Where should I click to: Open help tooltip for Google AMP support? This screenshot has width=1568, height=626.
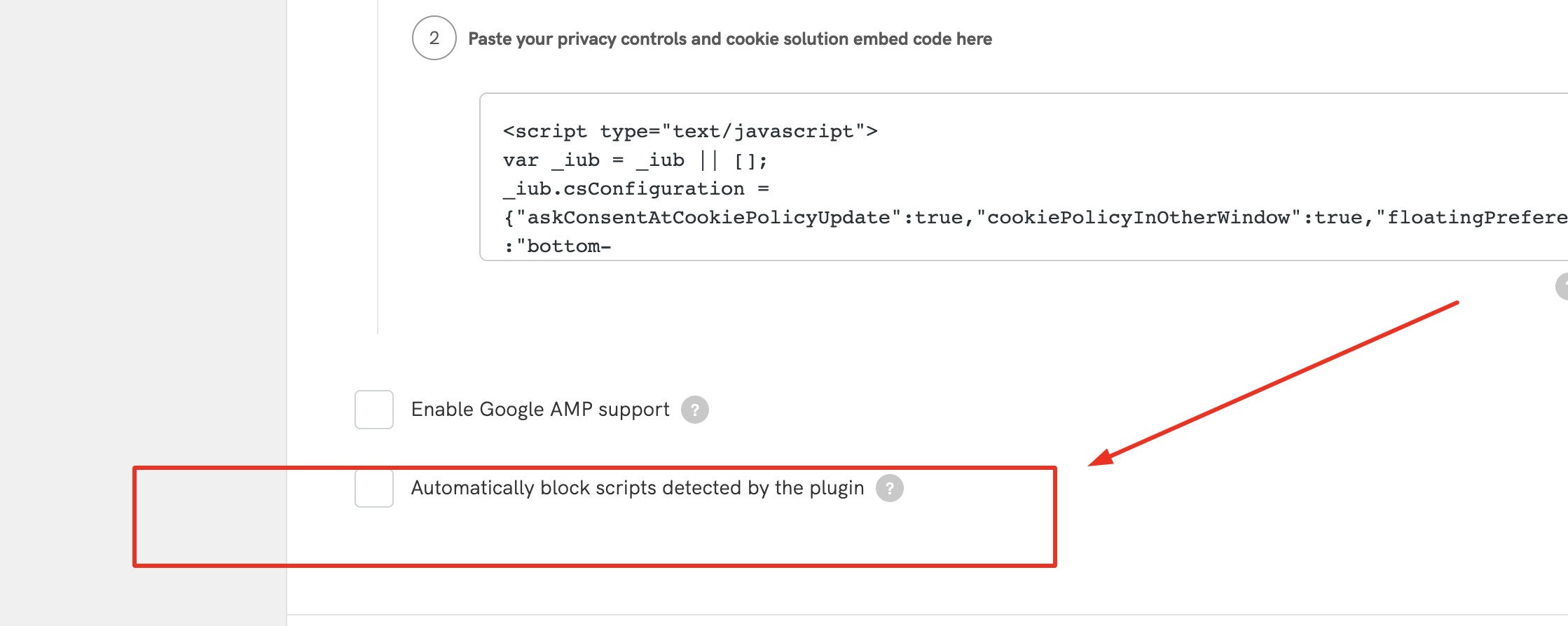pyautogui.click(x=695, y=410)
